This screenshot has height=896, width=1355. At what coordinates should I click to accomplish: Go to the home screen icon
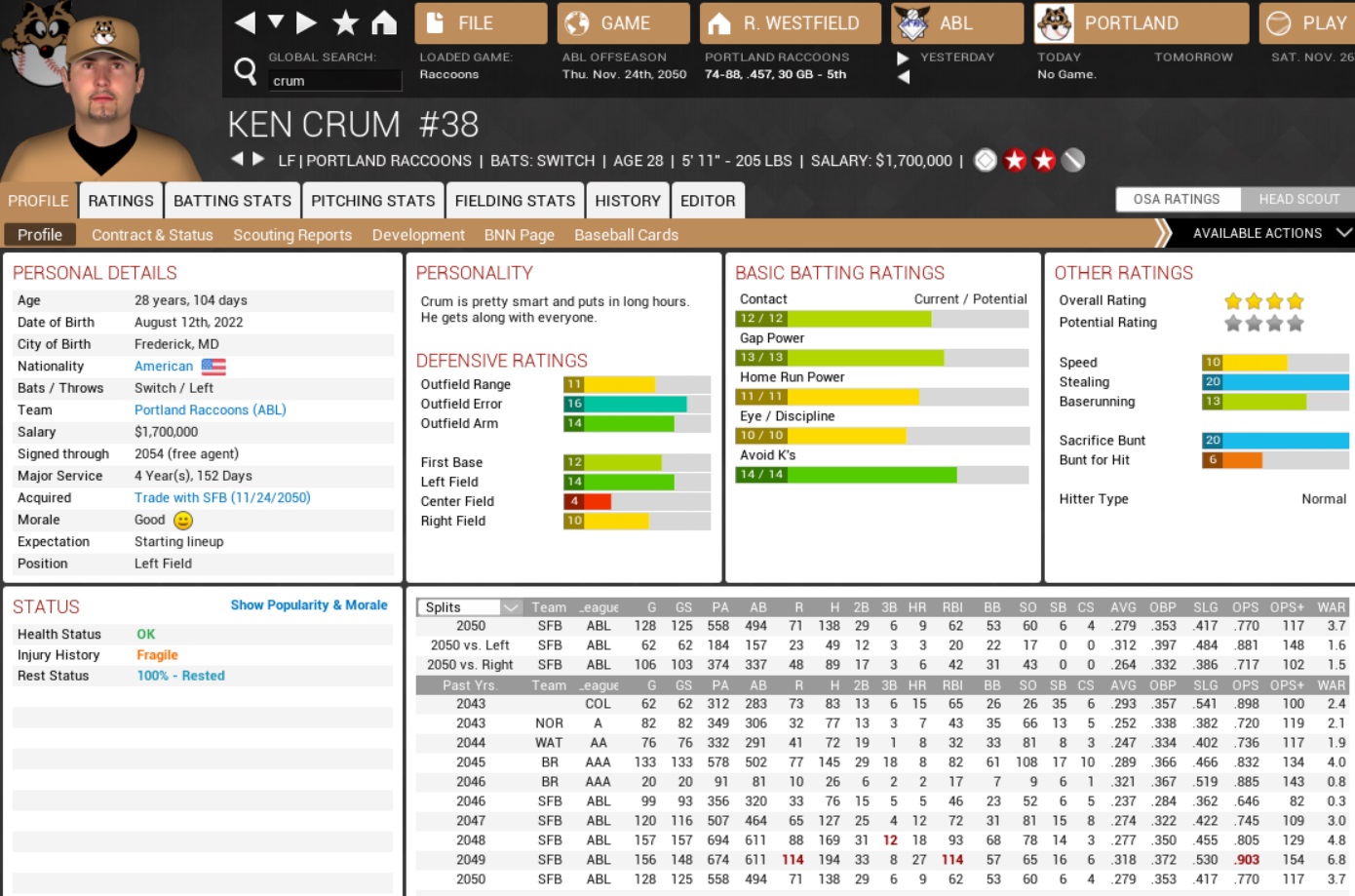pos(384,22)
